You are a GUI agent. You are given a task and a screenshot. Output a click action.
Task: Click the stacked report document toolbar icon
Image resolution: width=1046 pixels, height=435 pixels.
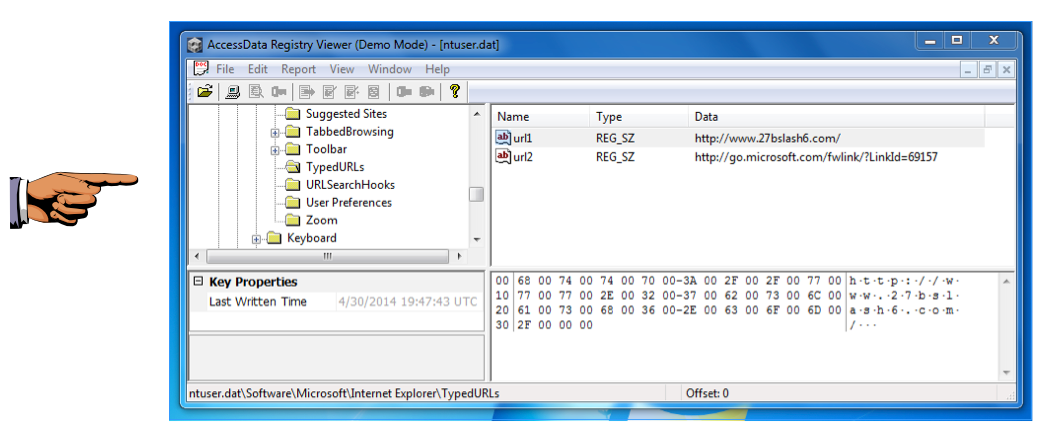(374, 91)
